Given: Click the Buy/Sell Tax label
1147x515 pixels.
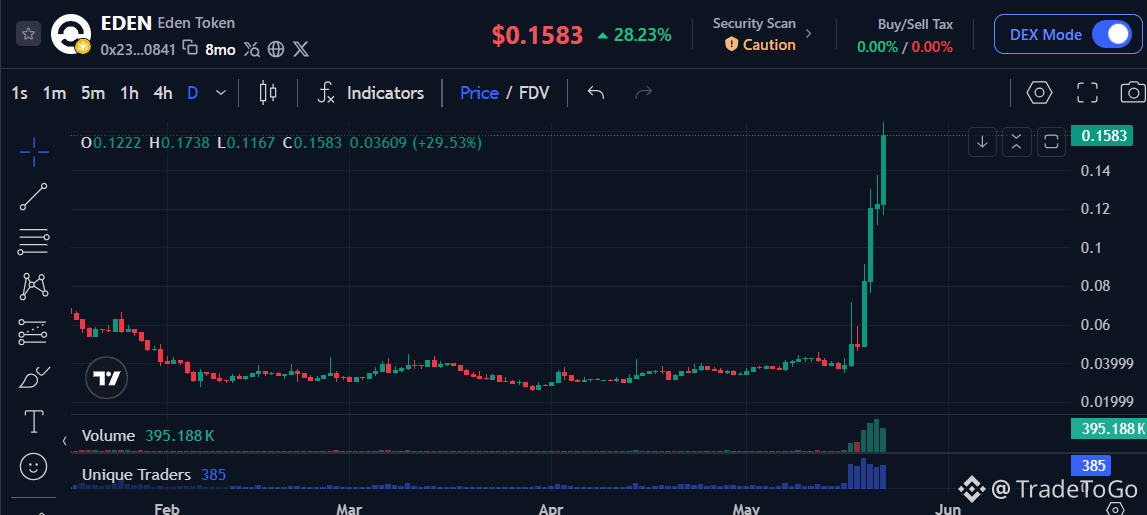Looking at the screenshot, I should click(x=915, y=24).
